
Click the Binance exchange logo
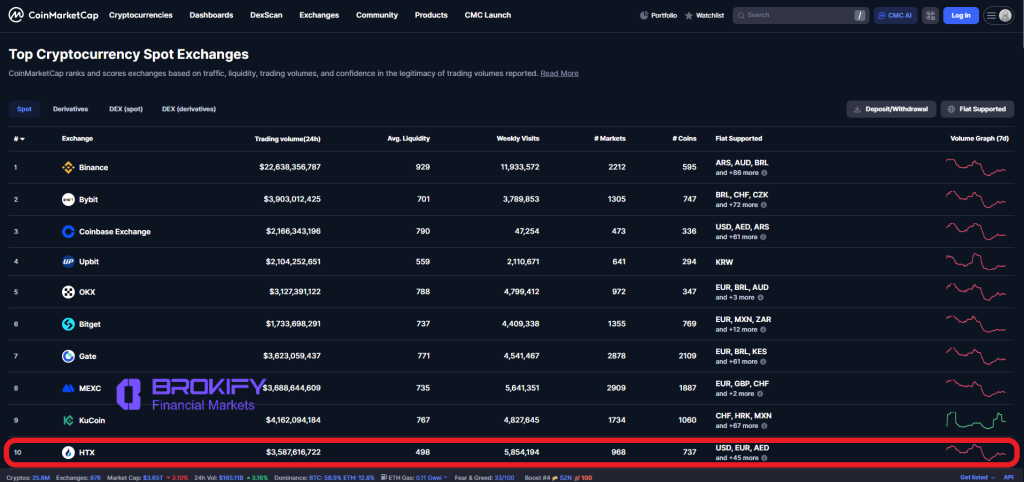pos(68,167)
